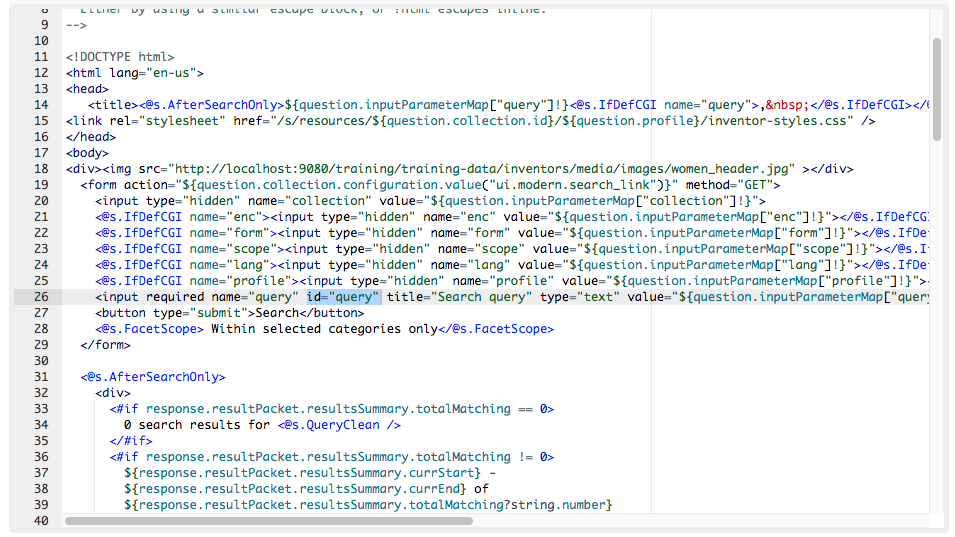955x537 pixels.
Task: Click line number 40 in gutter
Action: pyautogui.click(x=41, y=521)
